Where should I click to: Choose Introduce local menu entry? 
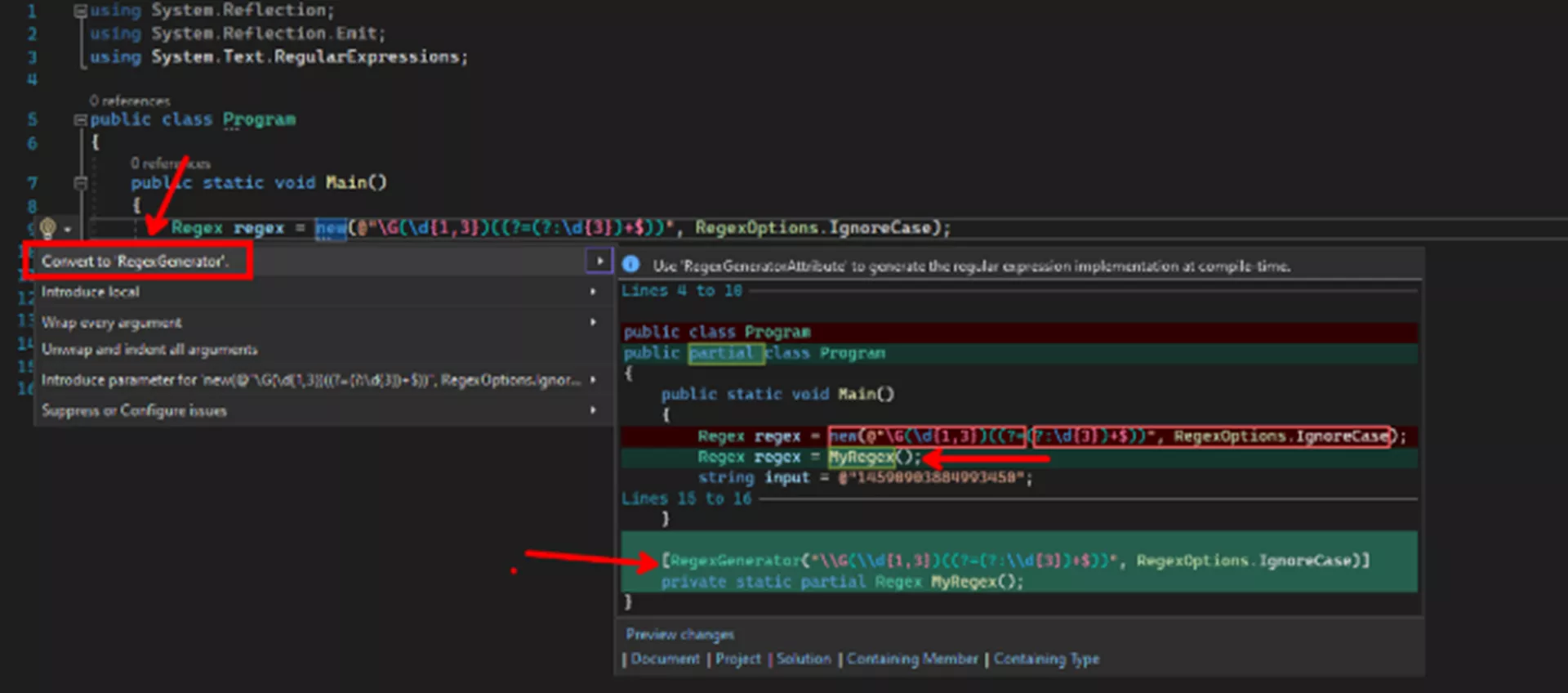click(x=91, y=292)
